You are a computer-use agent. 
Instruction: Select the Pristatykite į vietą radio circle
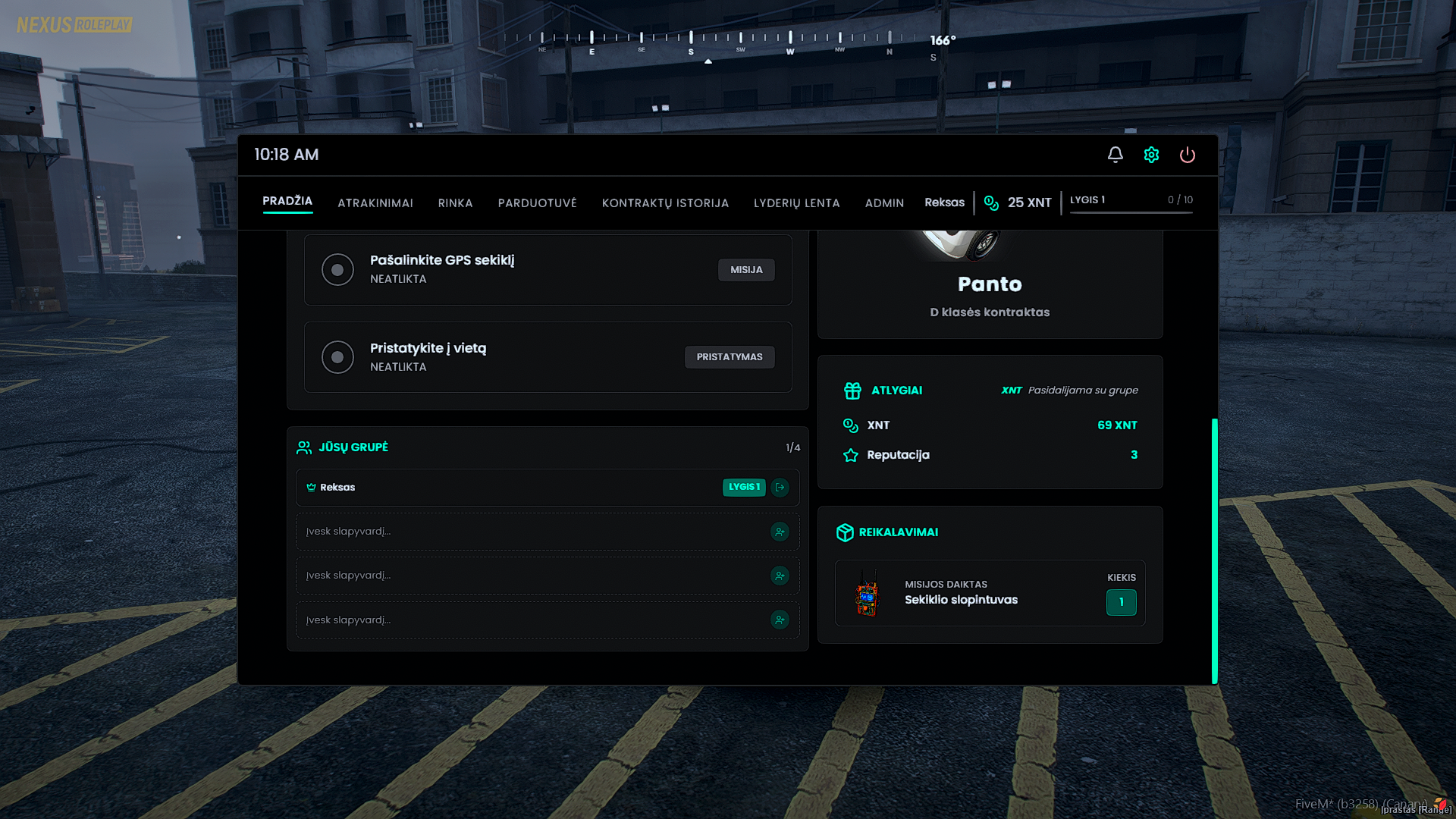[337, 357]
